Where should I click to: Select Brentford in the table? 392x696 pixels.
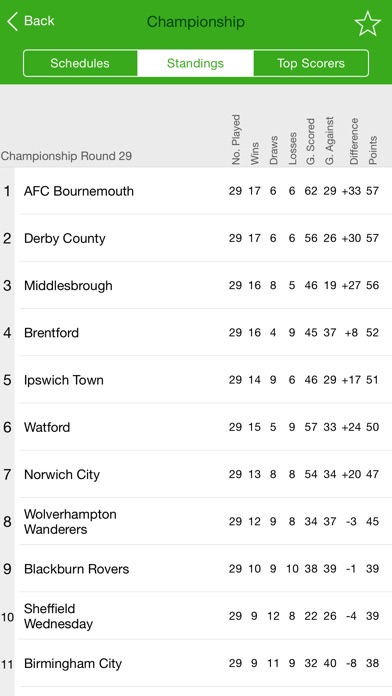(196, 333)
